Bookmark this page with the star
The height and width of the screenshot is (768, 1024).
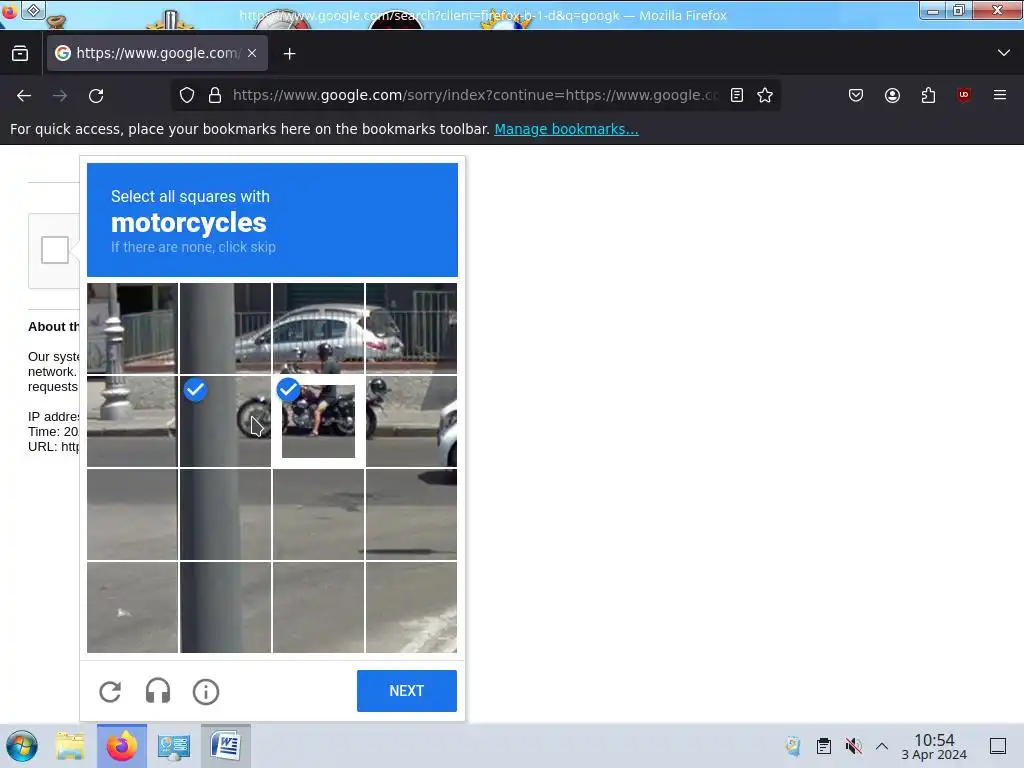pyautogui.click(x=765, y=95)
